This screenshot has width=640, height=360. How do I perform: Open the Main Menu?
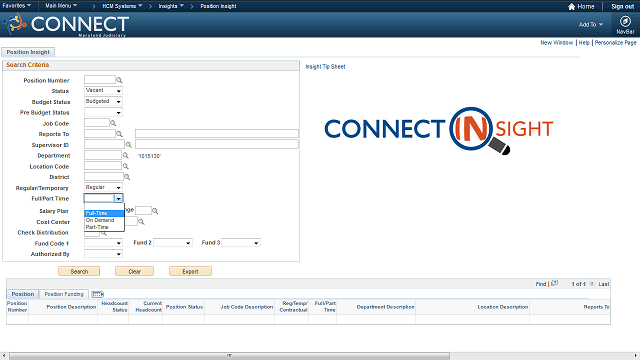coord(61,6)
